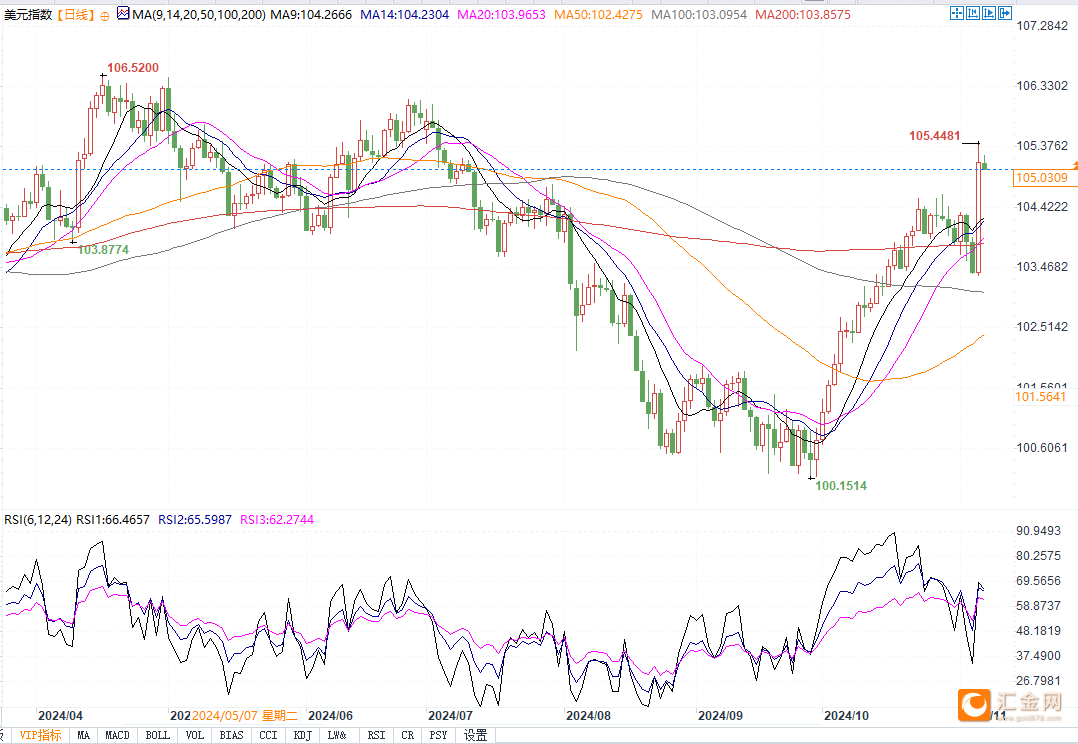Click the MA9:104.2666 value
This screenshot has height=744, width=1078.
[x=311, y=14]
